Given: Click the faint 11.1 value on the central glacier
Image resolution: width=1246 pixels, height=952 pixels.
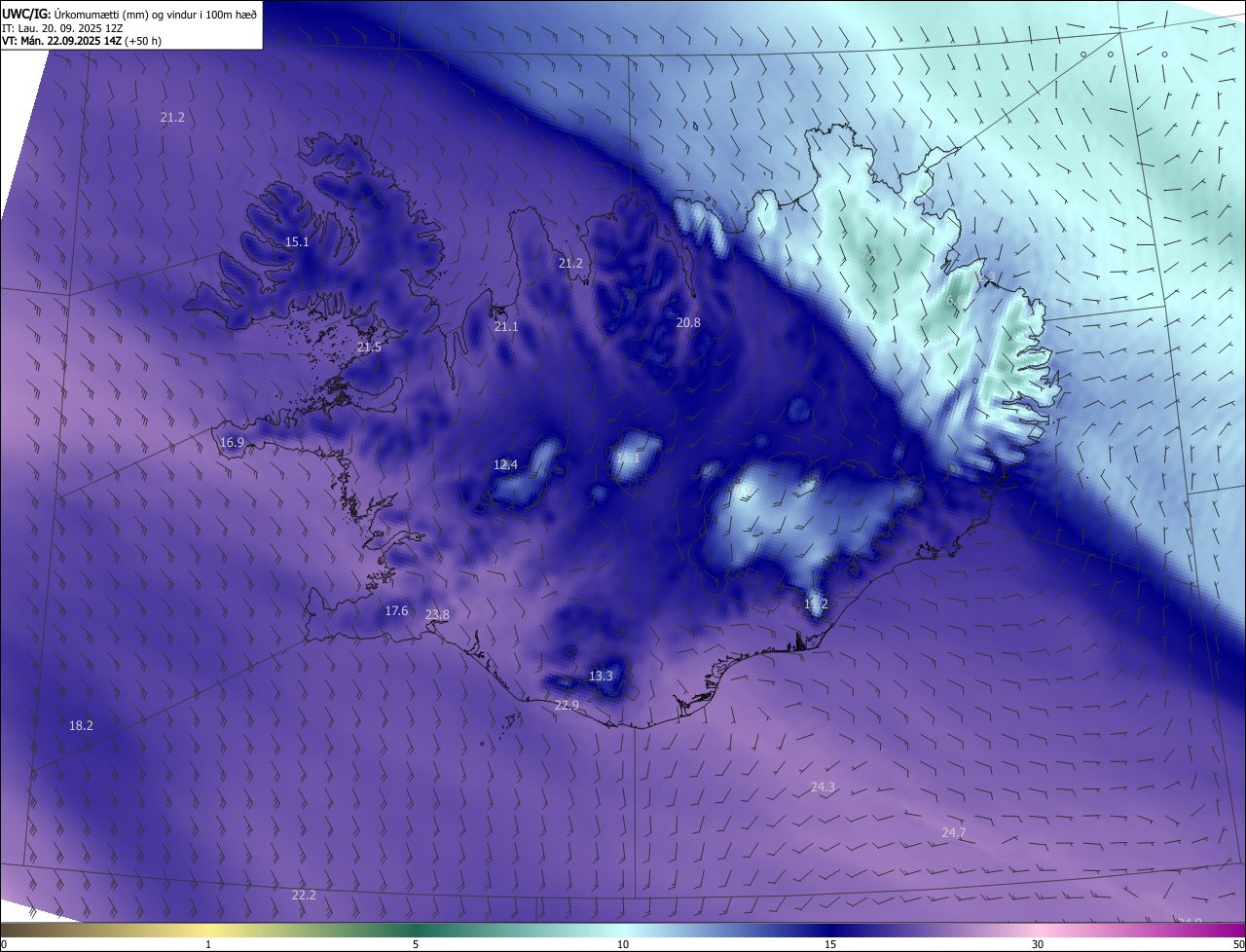Looking at the screenshot, I should coord(629,458).
